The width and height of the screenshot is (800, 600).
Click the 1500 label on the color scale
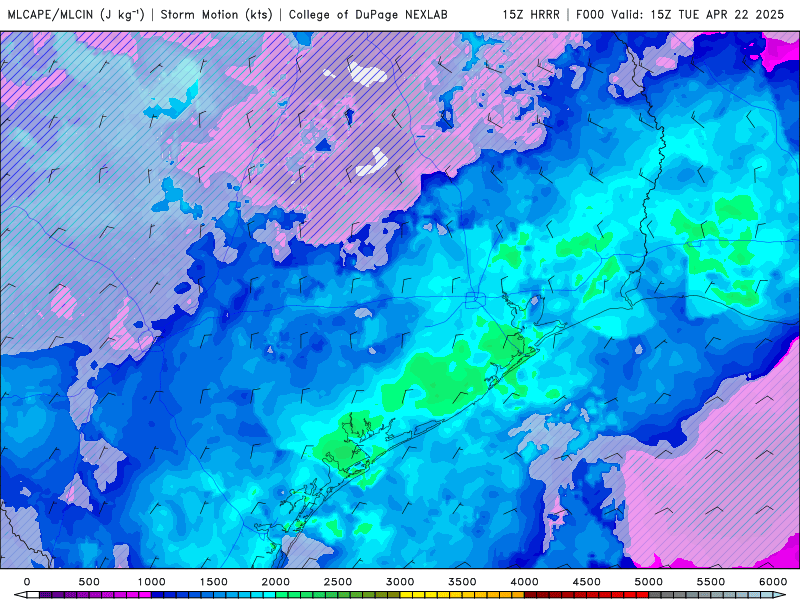click(x=213, y=582)
